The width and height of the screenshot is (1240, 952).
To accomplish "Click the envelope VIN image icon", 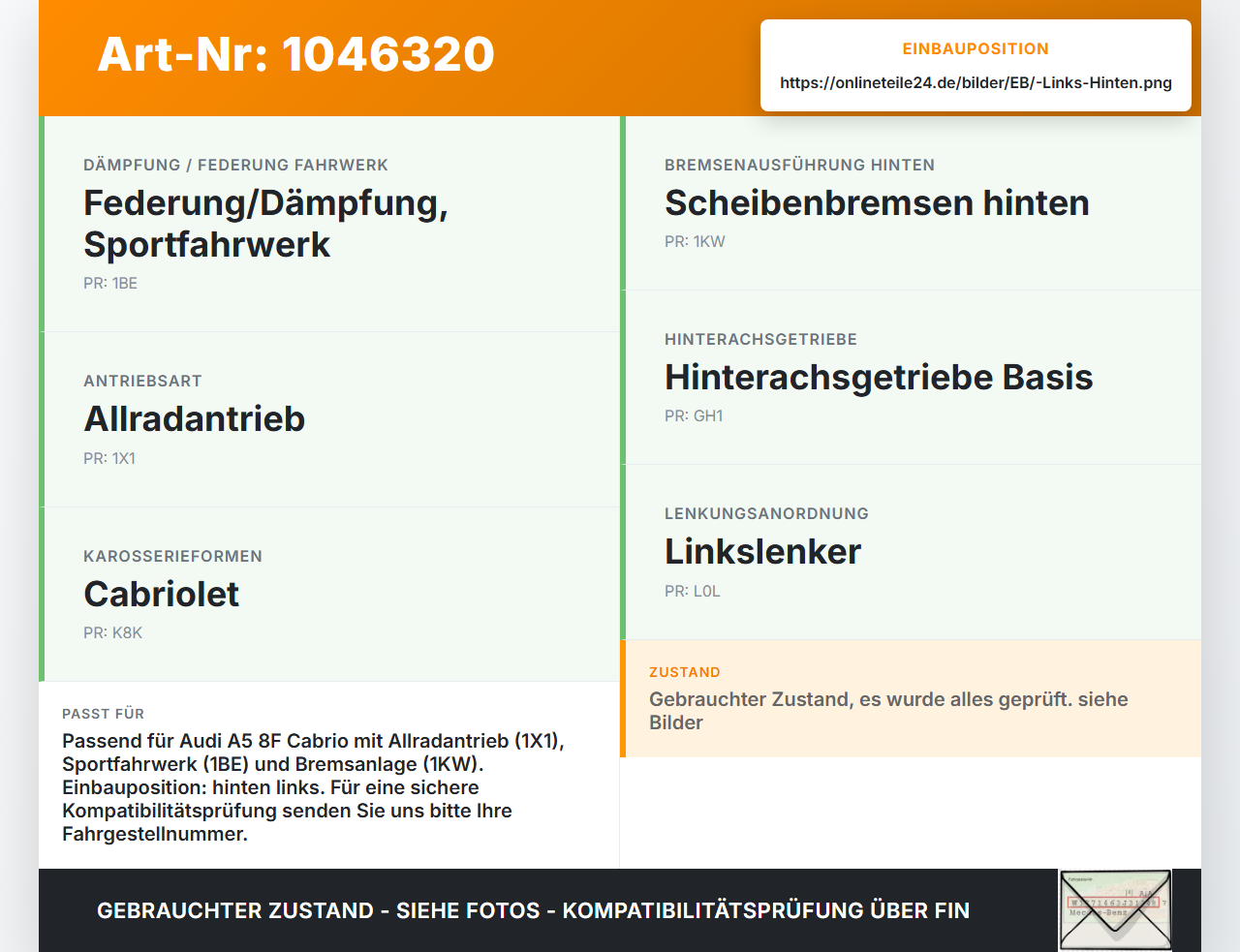I will tap(1115, 910).
